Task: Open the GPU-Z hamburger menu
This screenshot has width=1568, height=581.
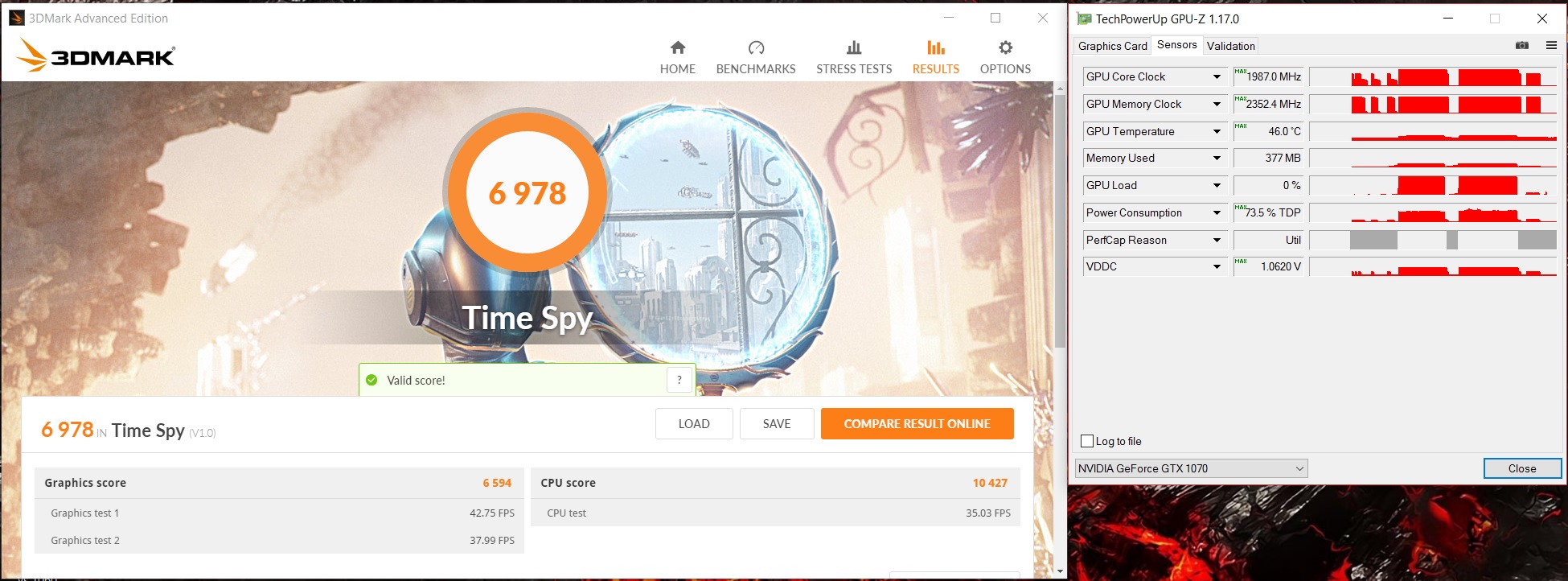Action: point(1551,46)
